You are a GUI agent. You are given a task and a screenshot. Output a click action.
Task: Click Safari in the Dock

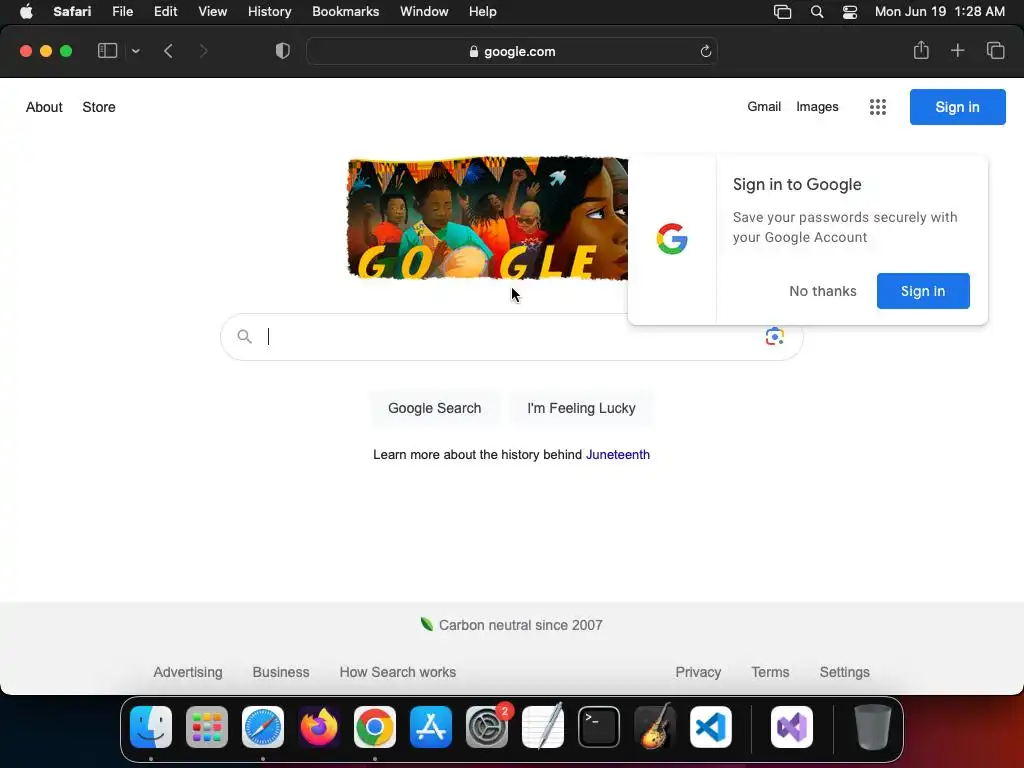tap(263, 727)
